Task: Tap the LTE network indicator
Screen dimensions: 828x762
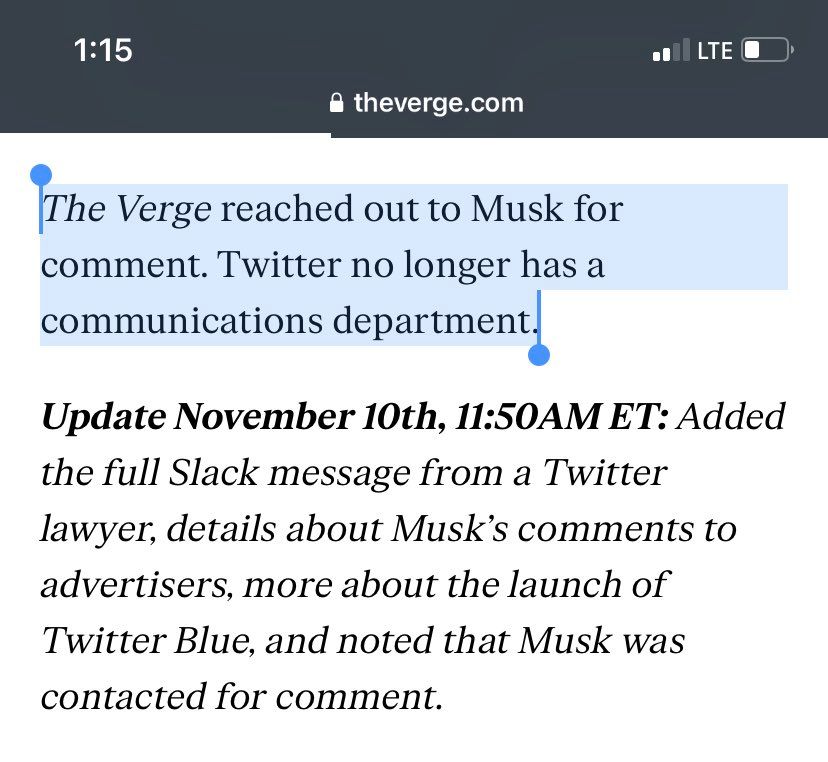Action: 715,50
